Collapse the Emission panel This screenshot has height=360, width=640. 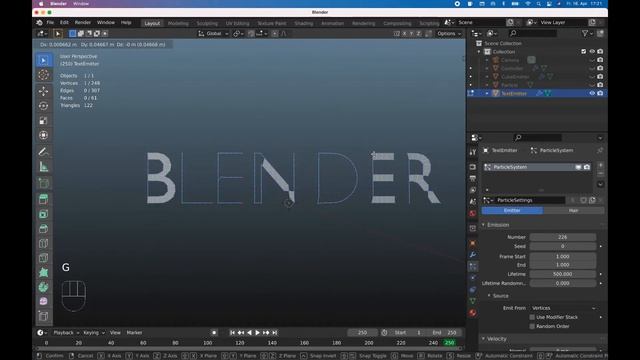coord(498,225)
